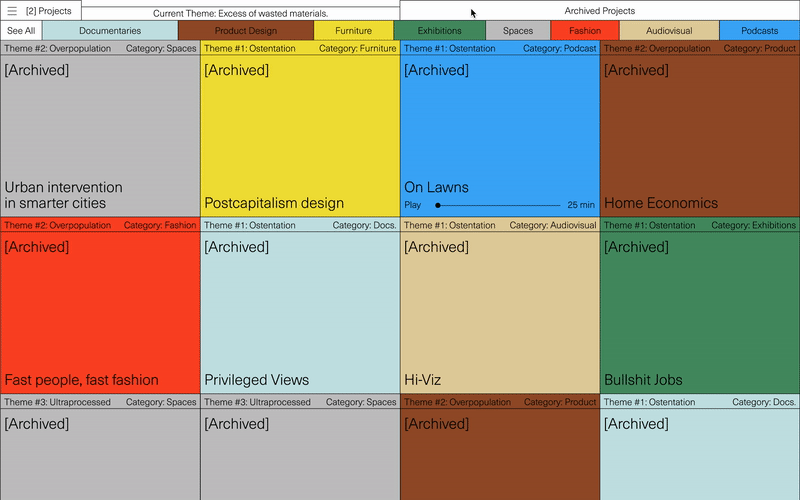Click Theme #2: Overpopulation on Home Economics card
Screen dimensions: 800x500
657,48
